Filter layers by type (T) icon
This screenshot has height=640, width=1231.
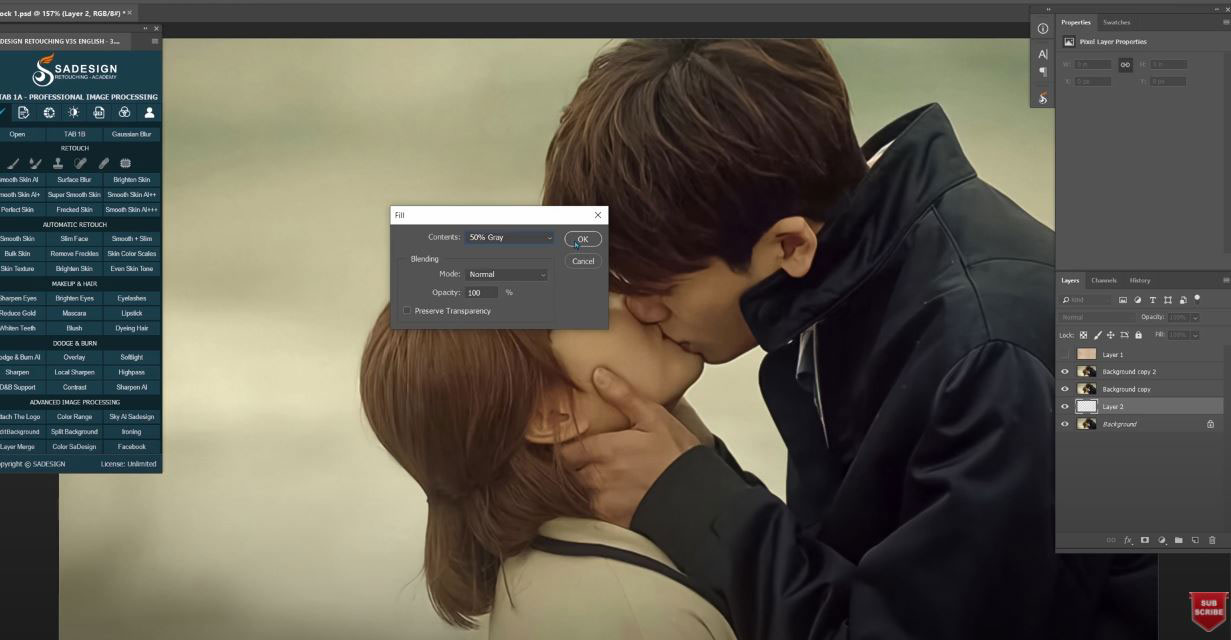click(x=1153, y=300)
